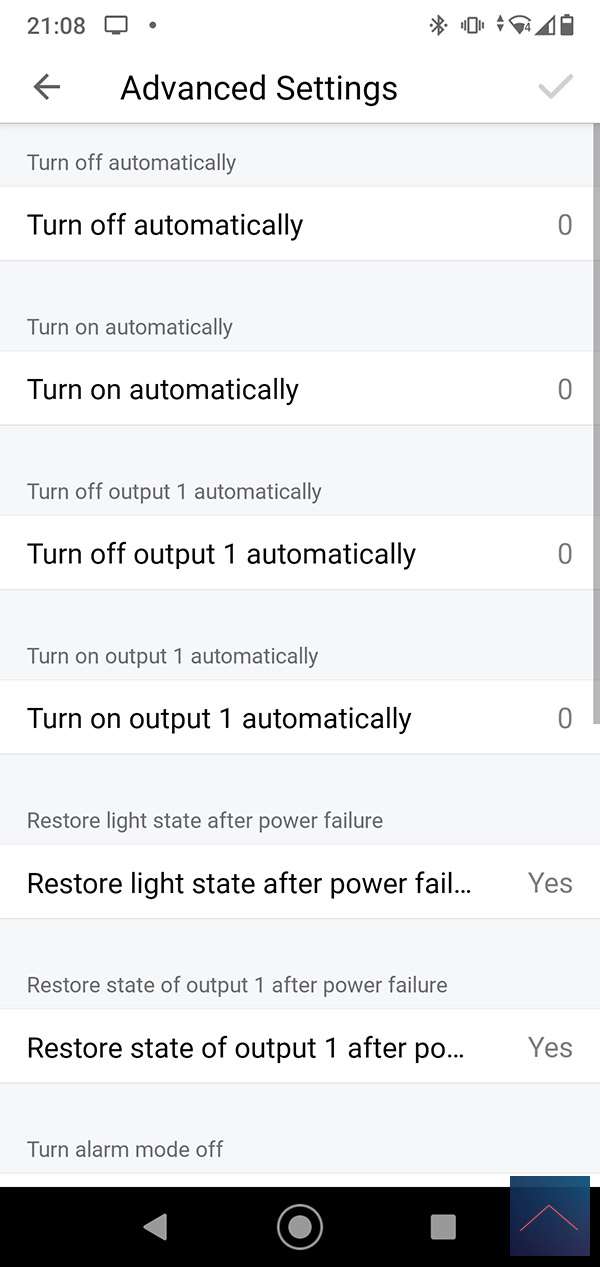Select Turn off output 1 automatically row
Viewport: 600px width, 1267px height.
221,554
